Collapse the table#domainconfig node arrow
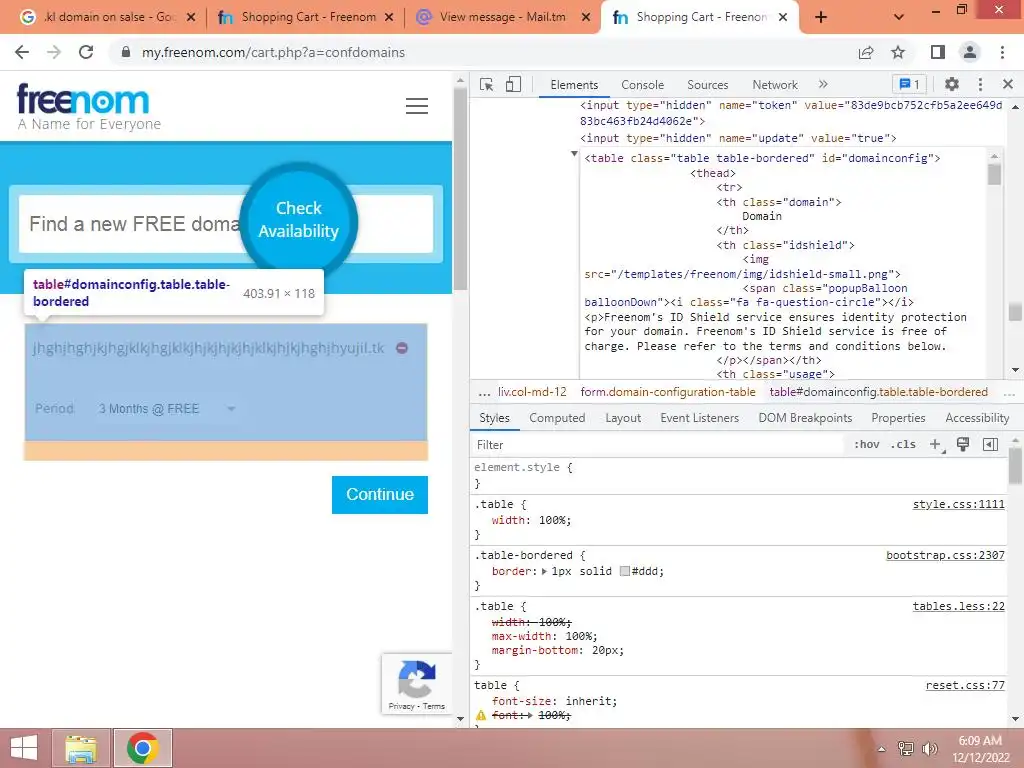1024x768 pixels. (x=574, y=154)
